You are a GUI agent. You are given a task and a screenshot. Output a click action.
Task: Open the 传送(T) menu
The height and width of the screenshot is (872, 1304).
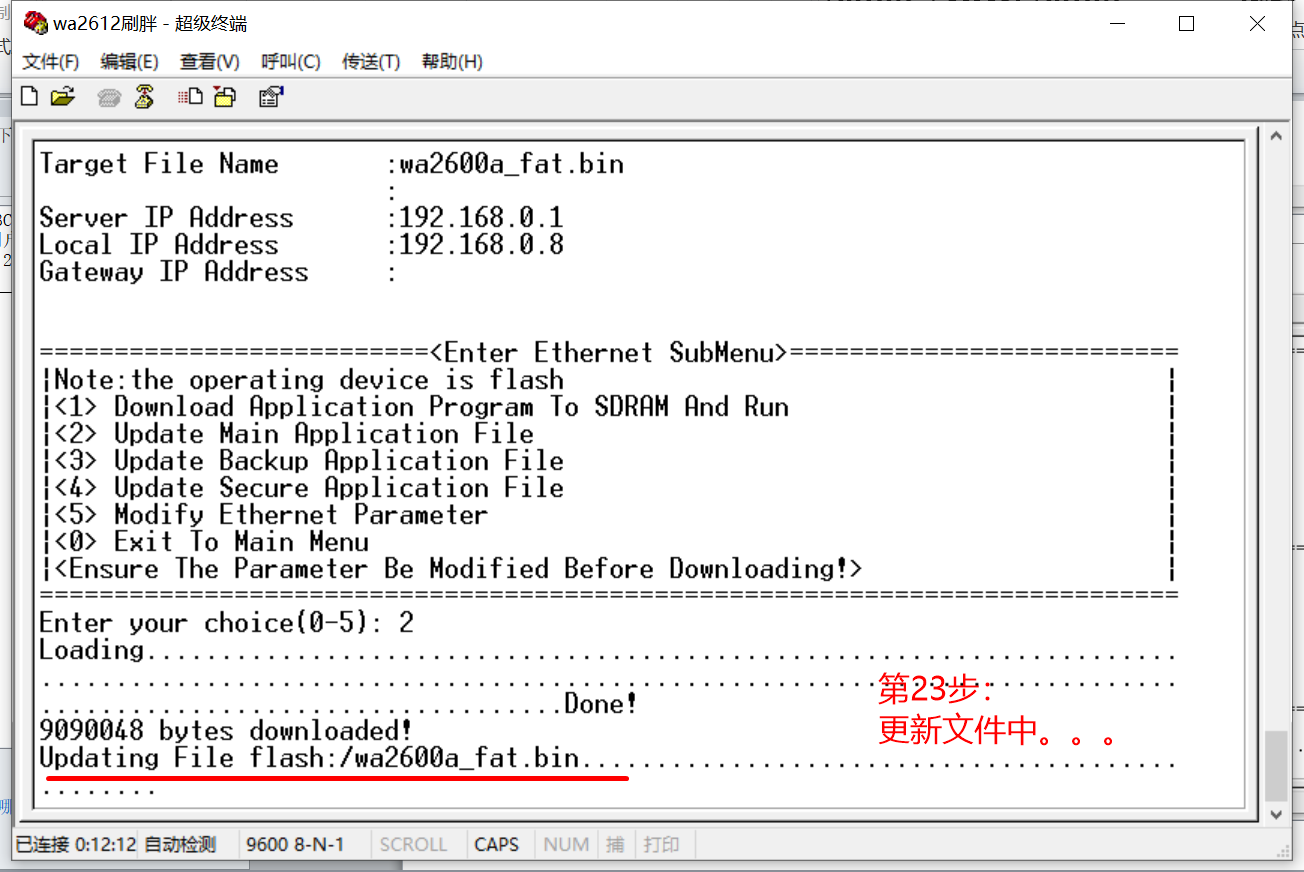click(371, 62)
